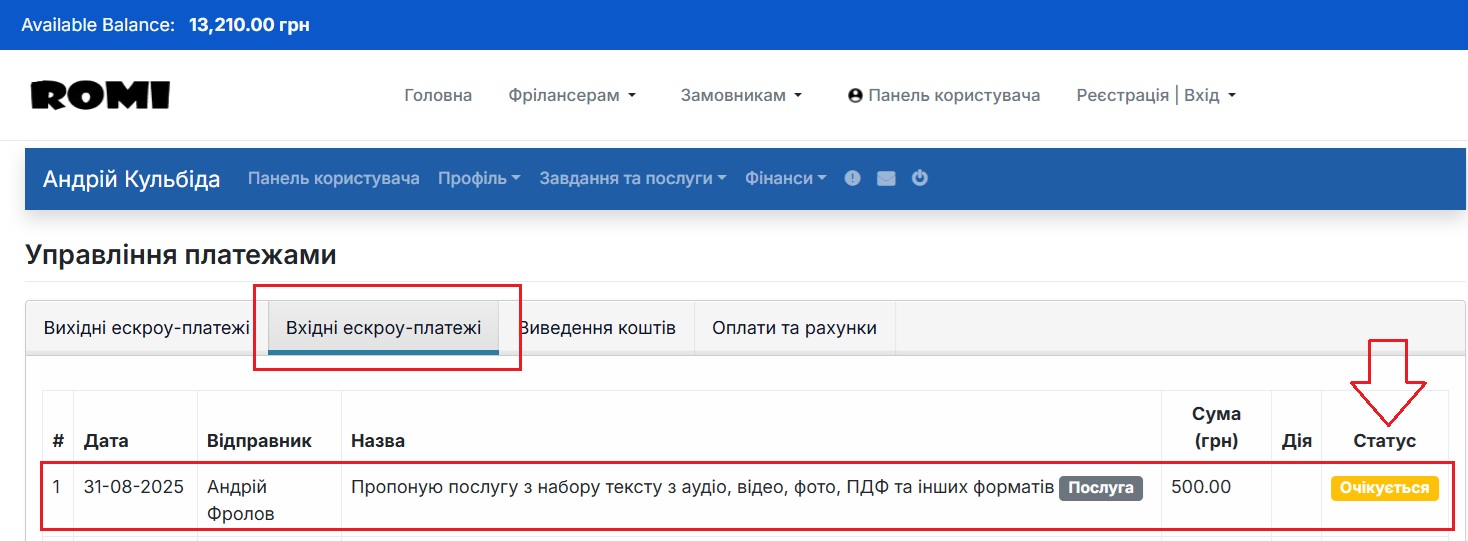The height and width of the screenshot is (541, 1468).
Task: Expand the Профіль menu
Action: 479,178
